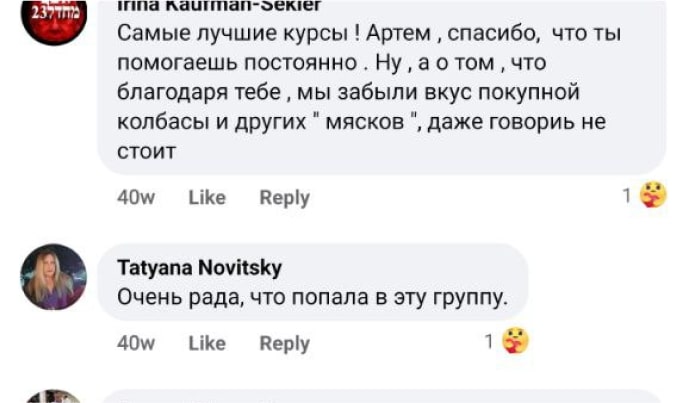
Task: Show the reaction count on Irina's comment
Action: pyautogui.click(x=627, y=197)
